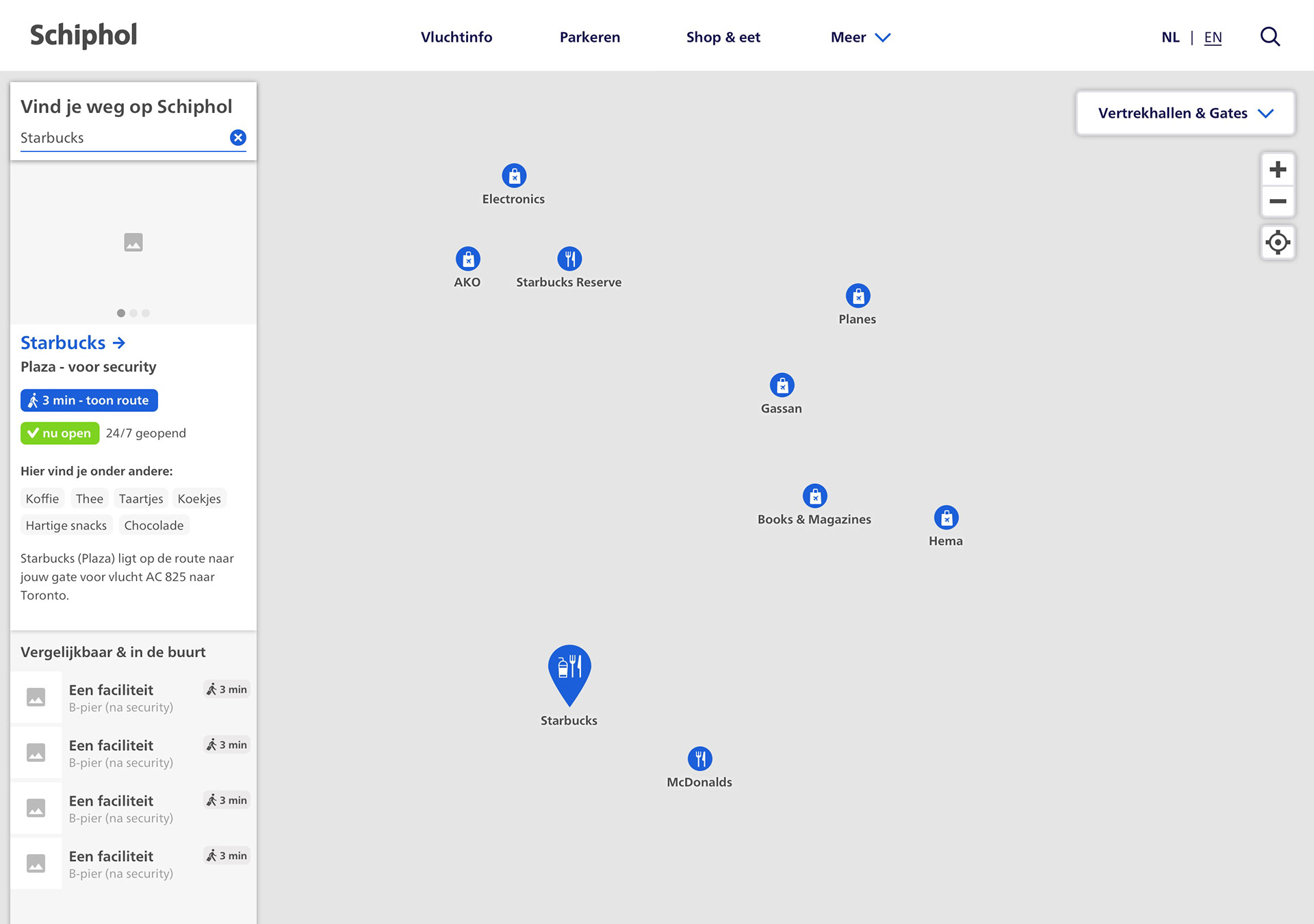Screen dimensions: 1314x924
Task: Click the '24/7 geopend' text
Action: pos(146,433)
